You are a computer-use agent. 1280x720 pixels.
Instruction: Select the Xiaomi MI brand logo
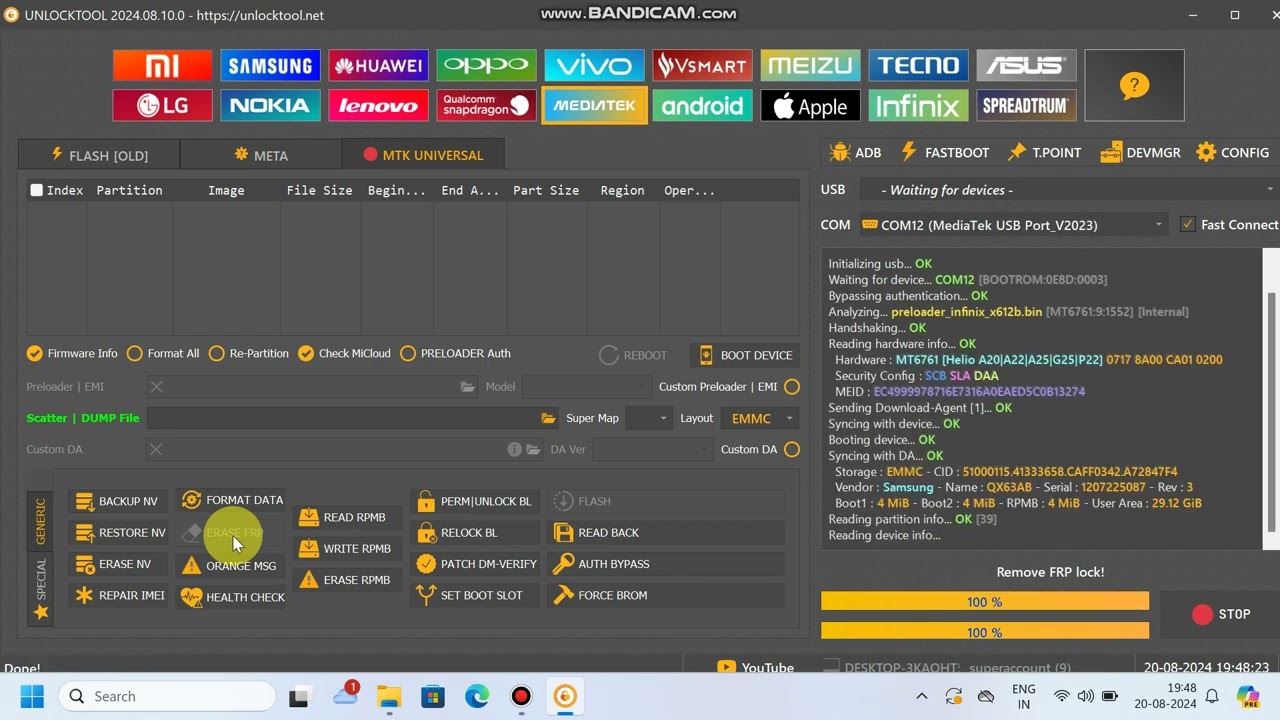coord(163,66)
